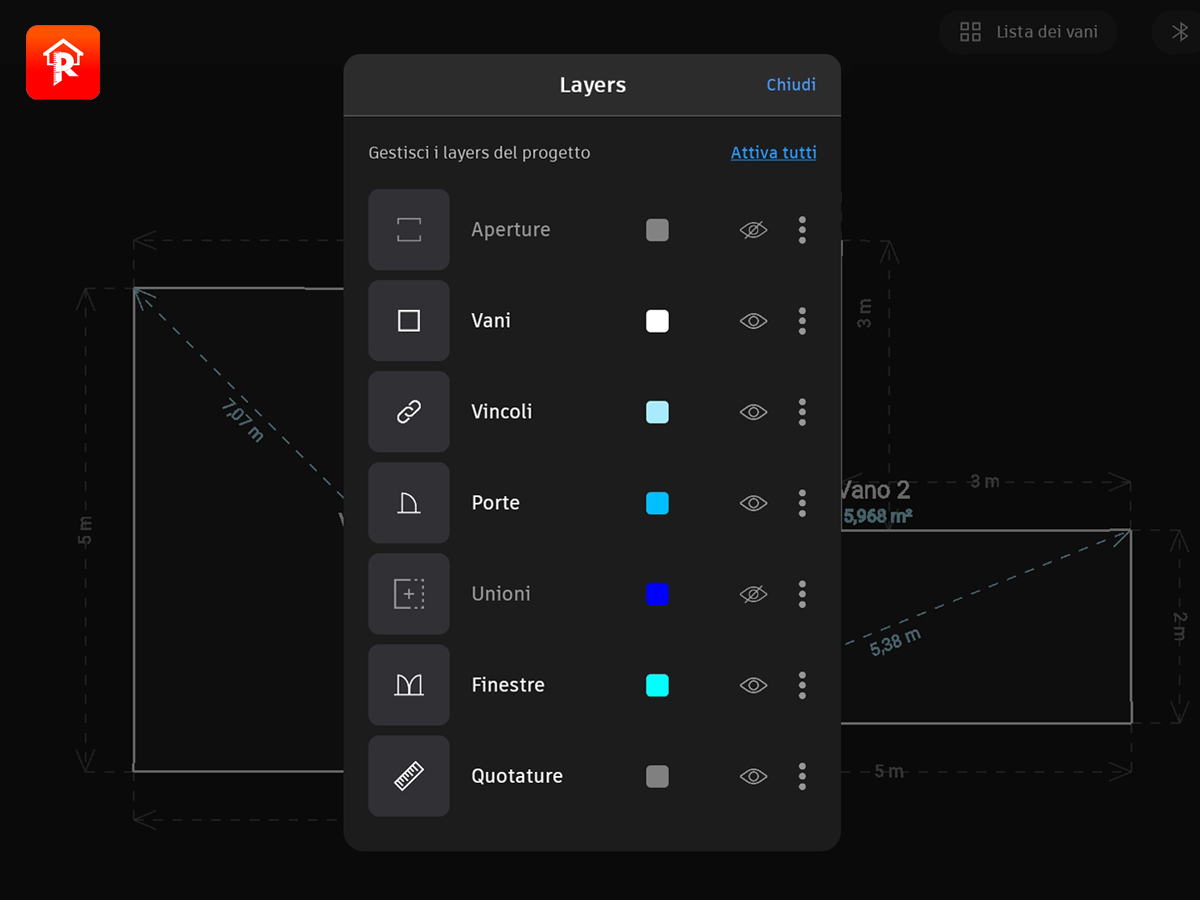This screenshot has width=1200, height=900.
Task: Open Lista dei vani button
Action: point(1027,32)
